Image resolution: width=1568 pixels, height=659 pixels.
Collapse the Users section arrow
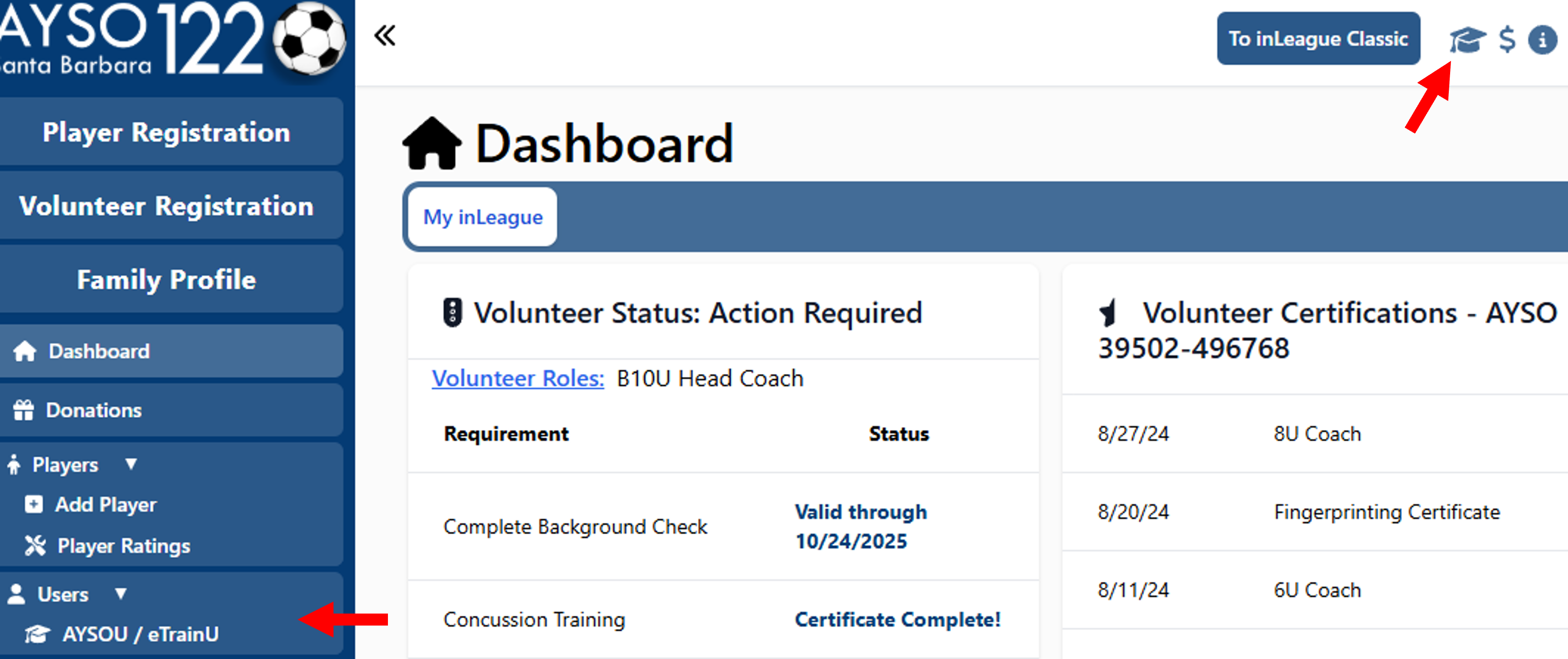click(120, 593)
